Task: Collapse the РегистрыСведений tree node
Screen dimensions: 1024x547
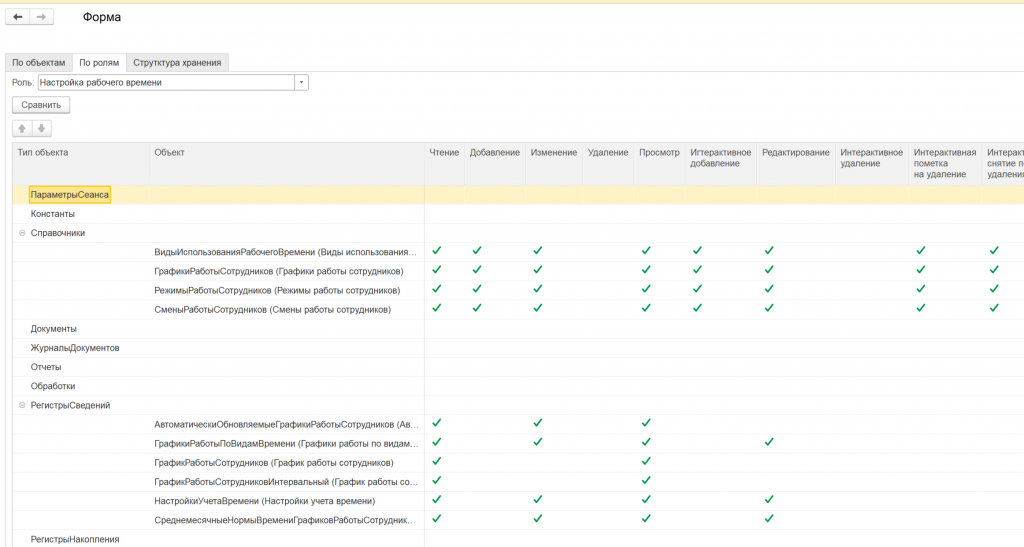Action: point(22,405)
